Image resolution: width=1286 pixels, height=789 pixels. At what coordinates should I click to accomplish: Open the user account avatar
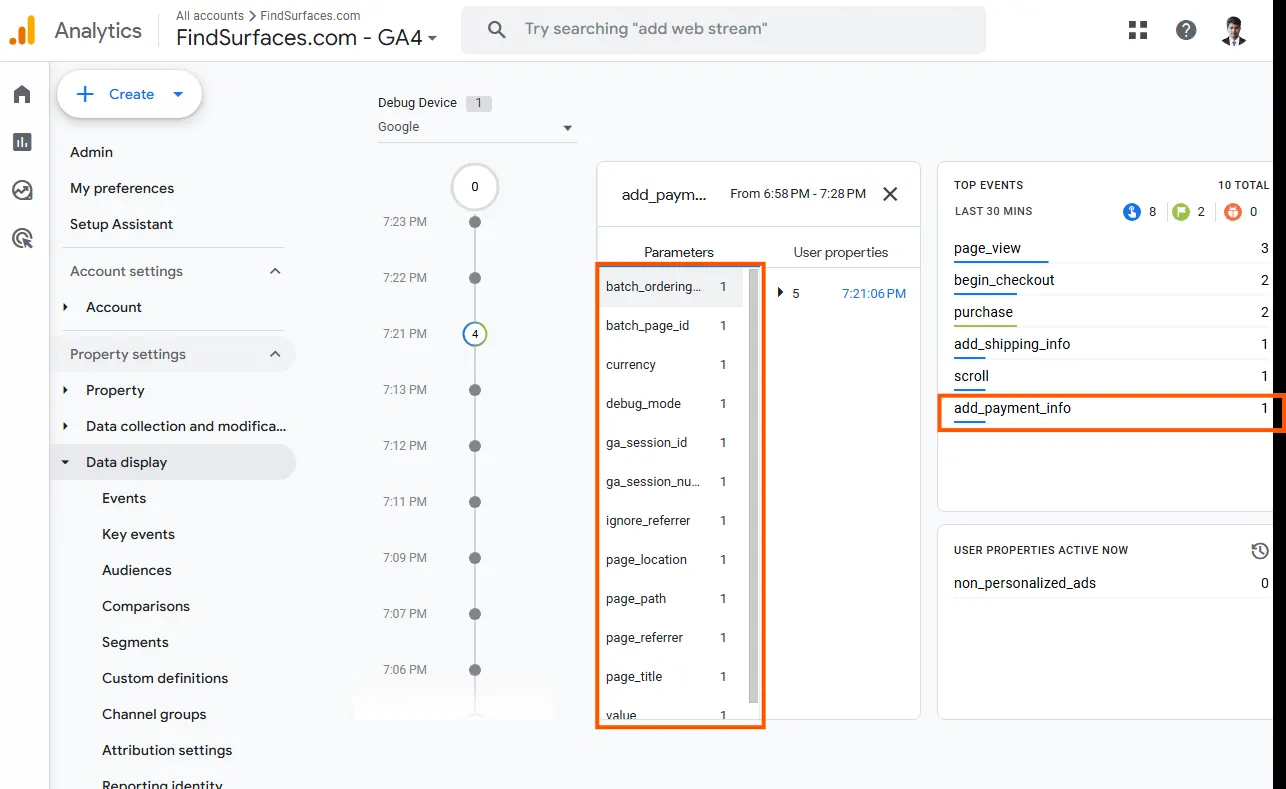1234,30
